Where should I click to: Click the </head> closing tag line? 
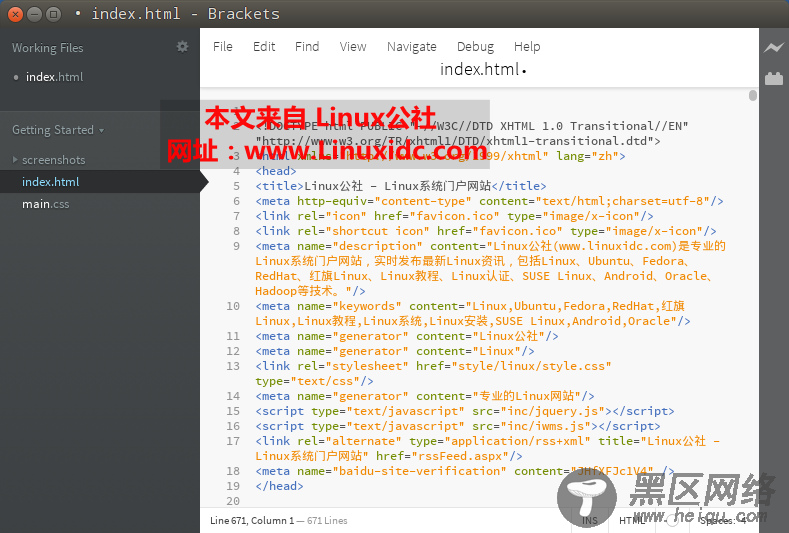[x=279, y=486]
